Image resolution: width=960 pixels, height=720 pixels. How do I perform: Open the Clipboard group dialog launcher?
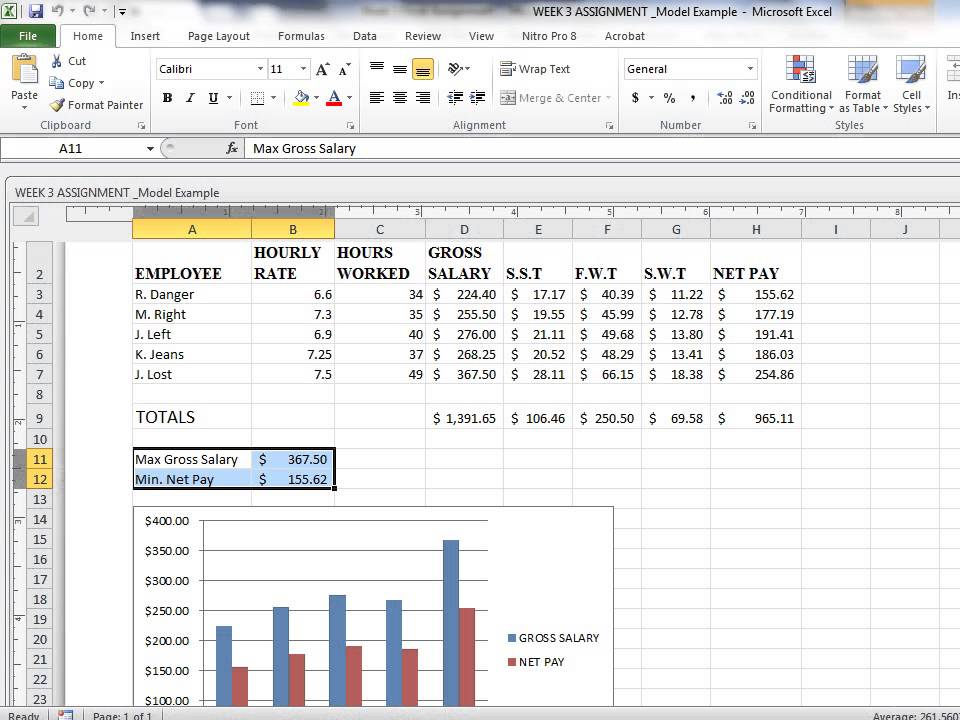coord(141,126)
